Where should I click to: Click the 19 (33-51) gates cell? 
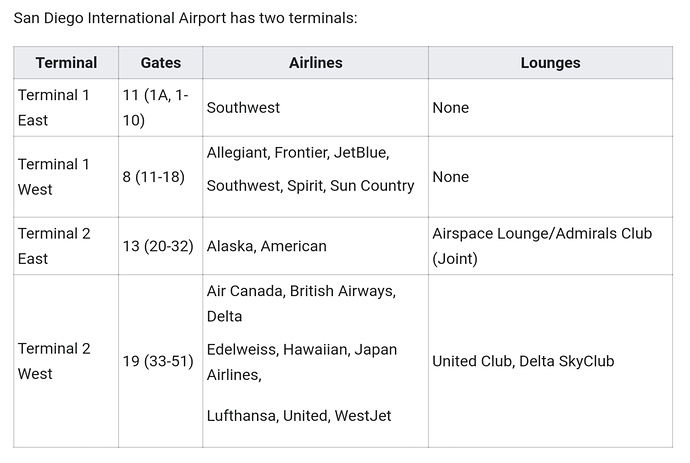tap(161, 361)
